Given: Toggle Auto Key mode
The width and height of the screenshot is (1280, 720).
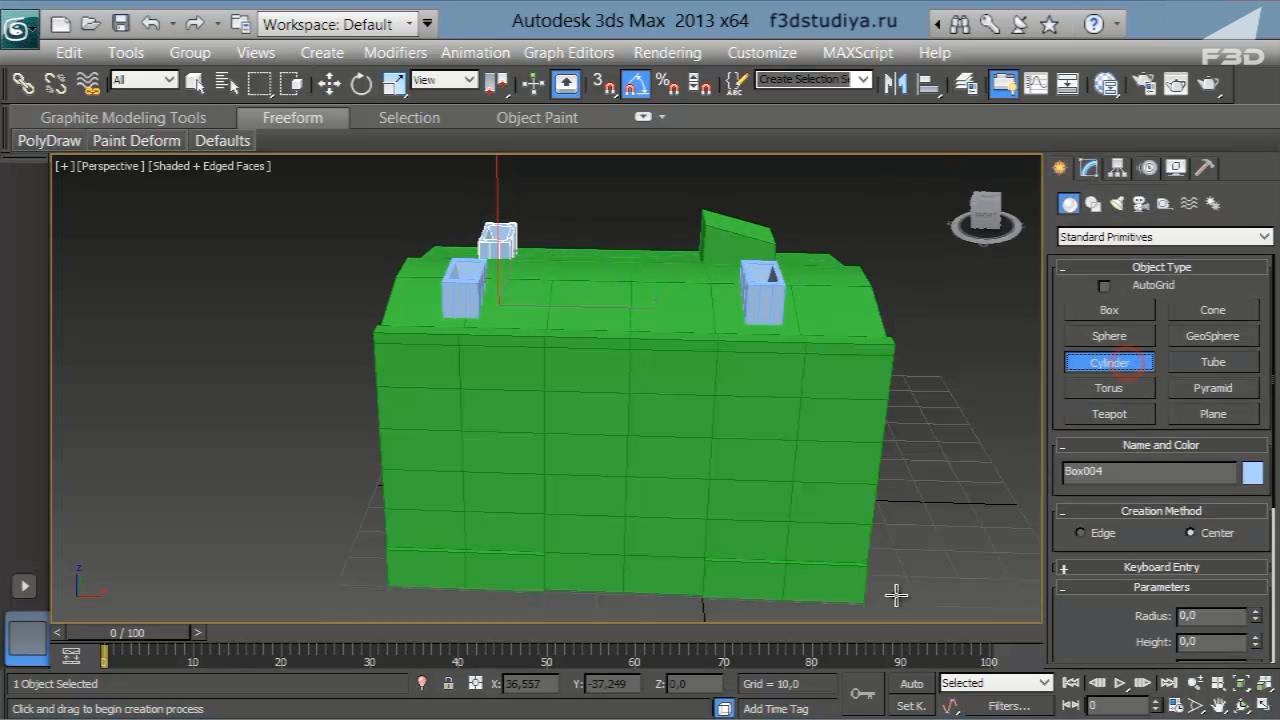Looking at the screenshot, I should tap(911, 684).
